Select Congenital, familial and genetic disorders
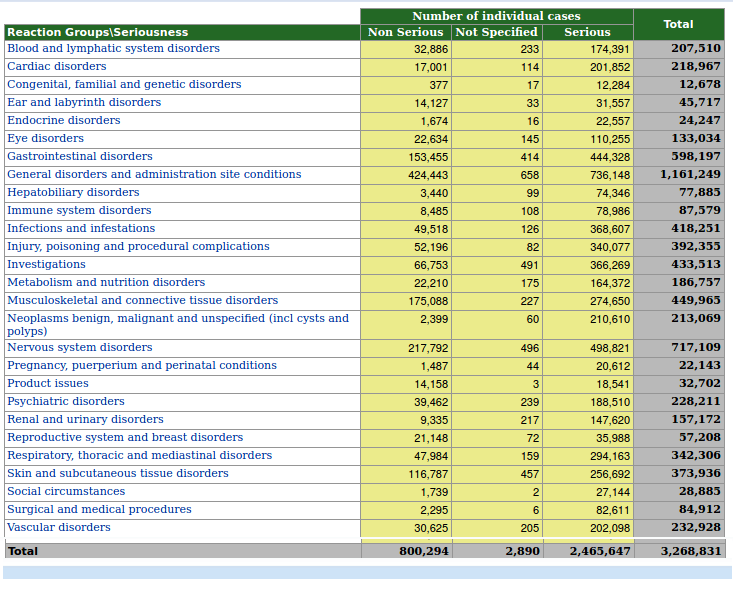 point(124,85)
